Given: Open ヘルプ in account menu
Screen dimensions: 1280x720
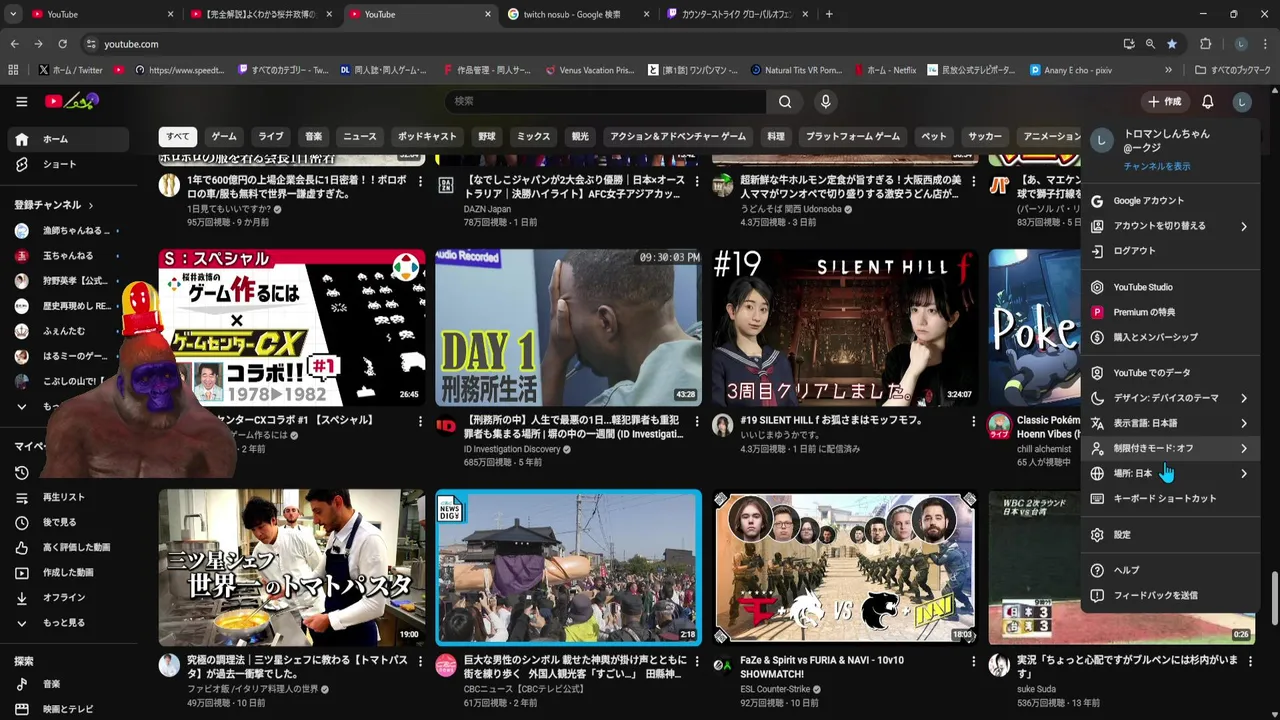Looking at the screenshot, I should point(1170,570).
